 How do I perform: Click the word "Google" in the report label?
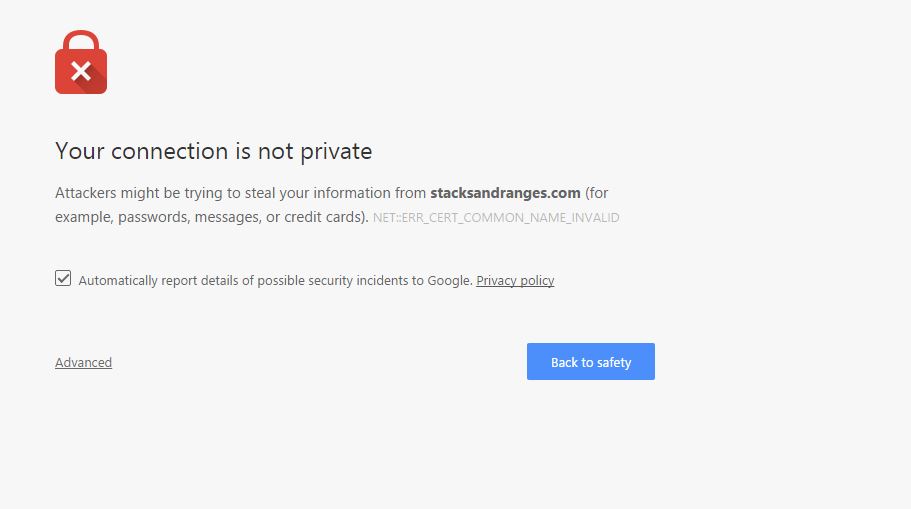click(x=449, y=281)
